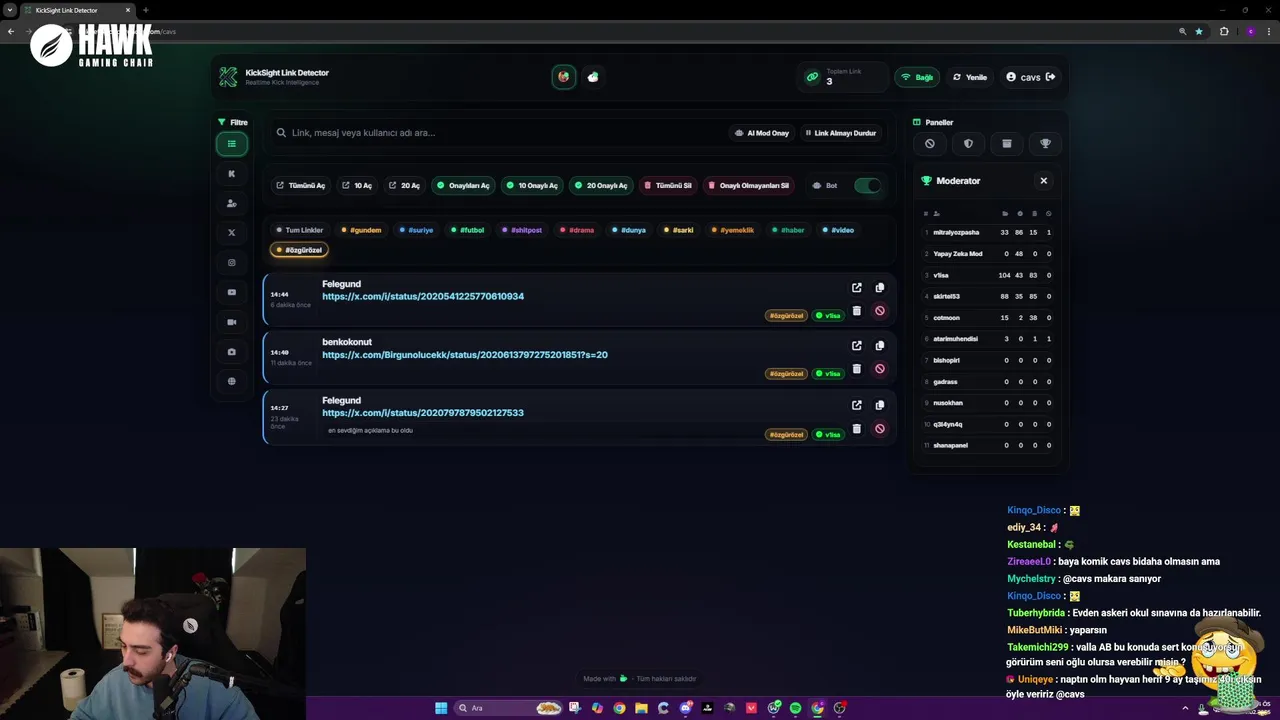The width and height of the screenshot is (1280, 720).
Task: Select the #drama tag filter
Action: (x=577, y=230)
